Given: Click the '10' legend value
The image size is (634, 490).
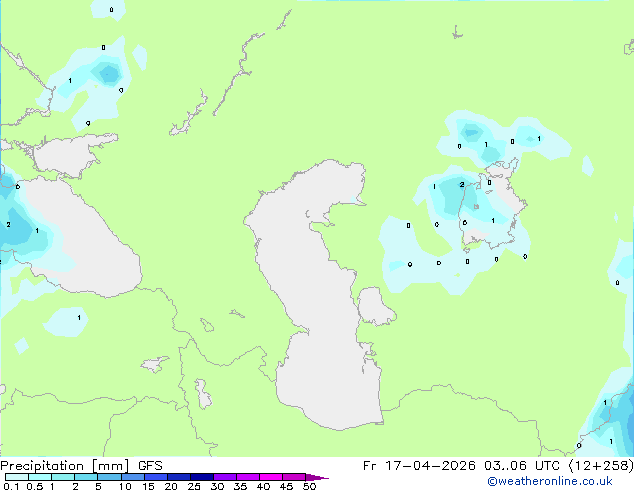Looking at the screenshot, I should click(x=125, y=486).
